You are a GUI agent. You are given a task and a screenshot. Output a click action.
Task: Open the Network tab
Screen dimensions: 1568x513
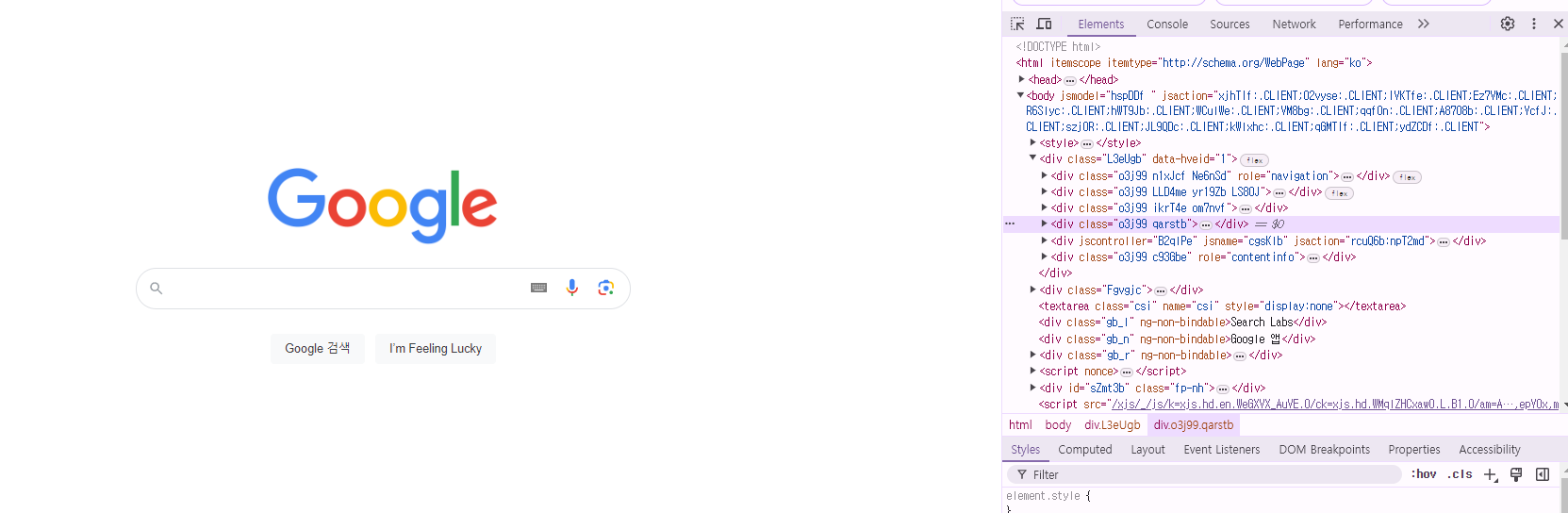pyautogui.click(x=1294, y=25)
